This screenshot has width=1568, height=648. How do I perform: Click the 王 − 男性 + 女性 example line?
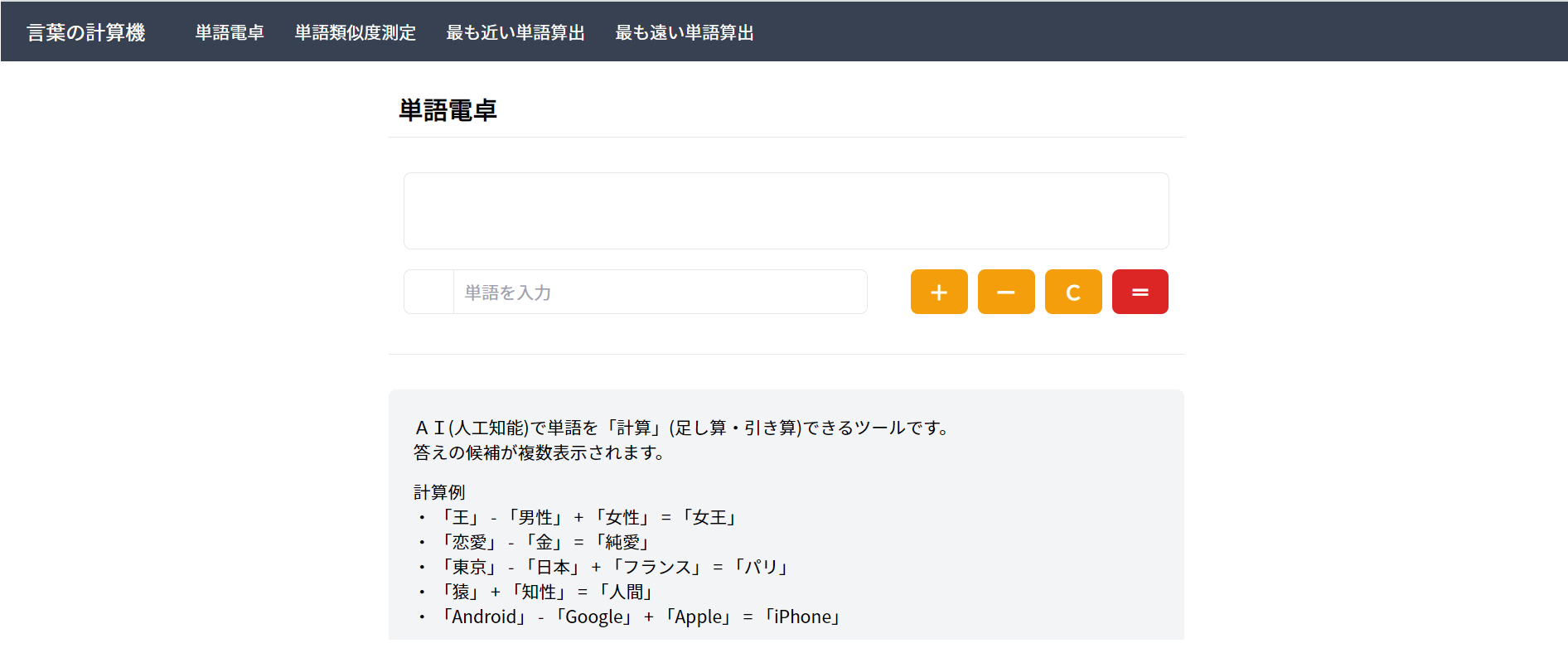coord(588,518)
